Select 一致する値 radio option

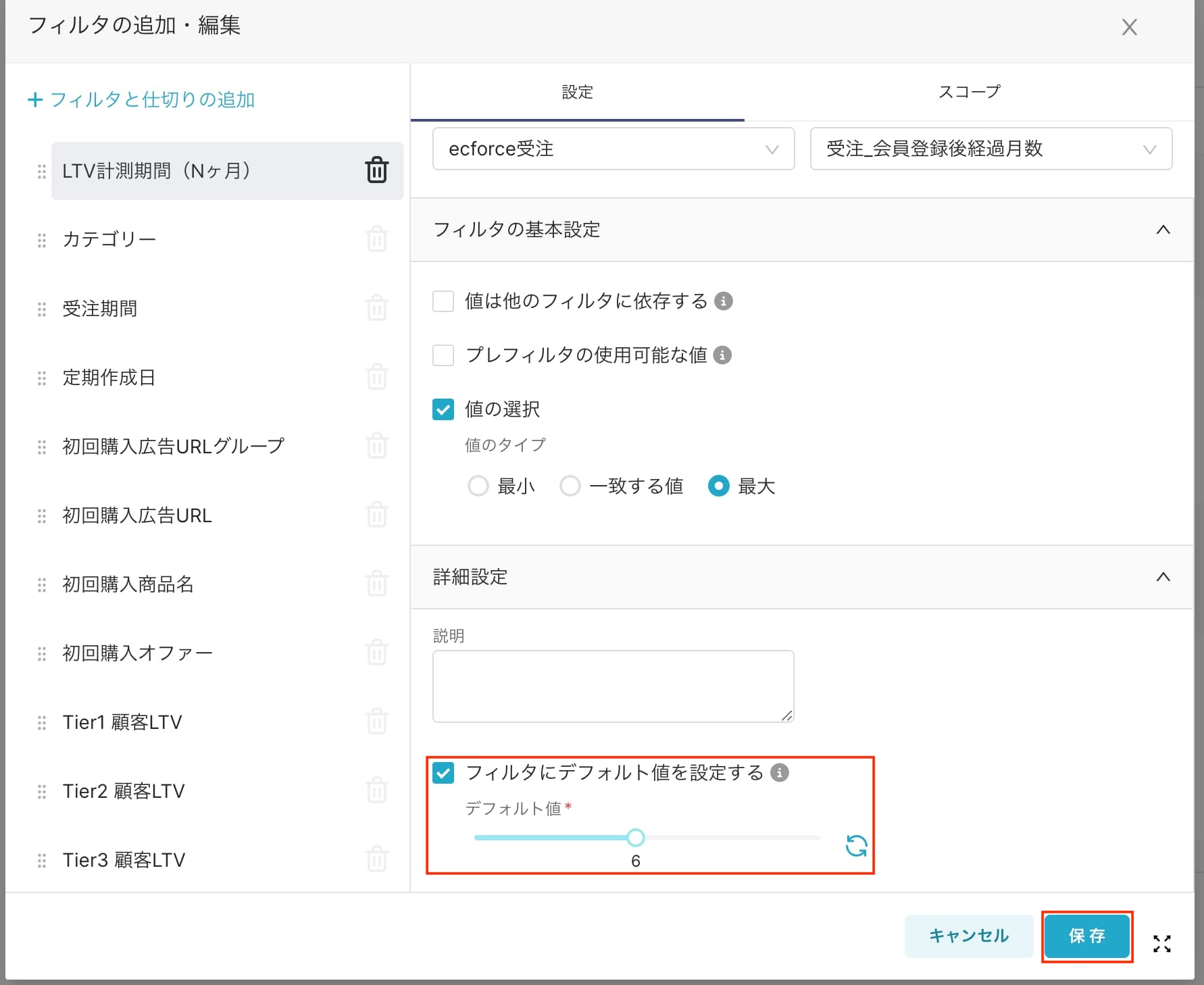pos(570,486)
